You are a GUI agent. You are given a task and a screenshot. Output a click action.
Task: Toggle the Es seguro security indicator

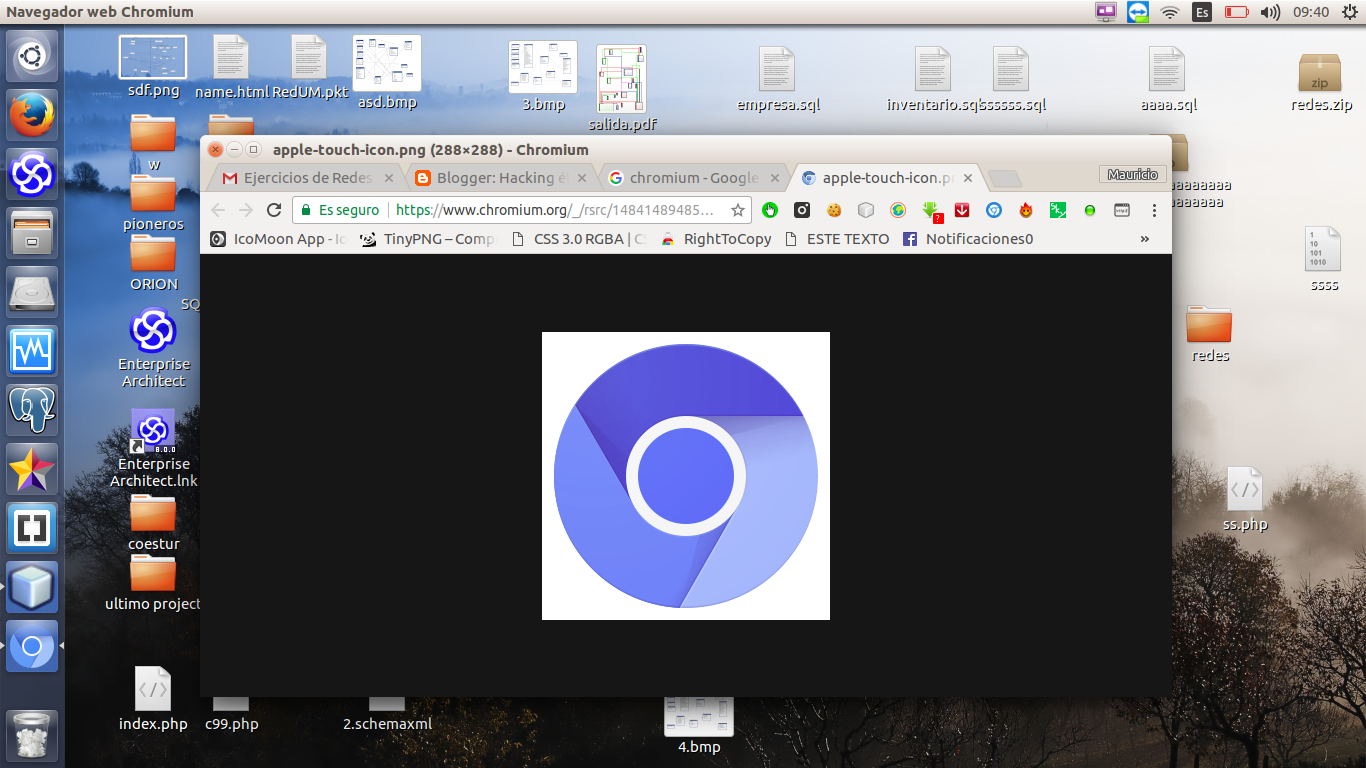pyautogui.click(x=341, y=211)
